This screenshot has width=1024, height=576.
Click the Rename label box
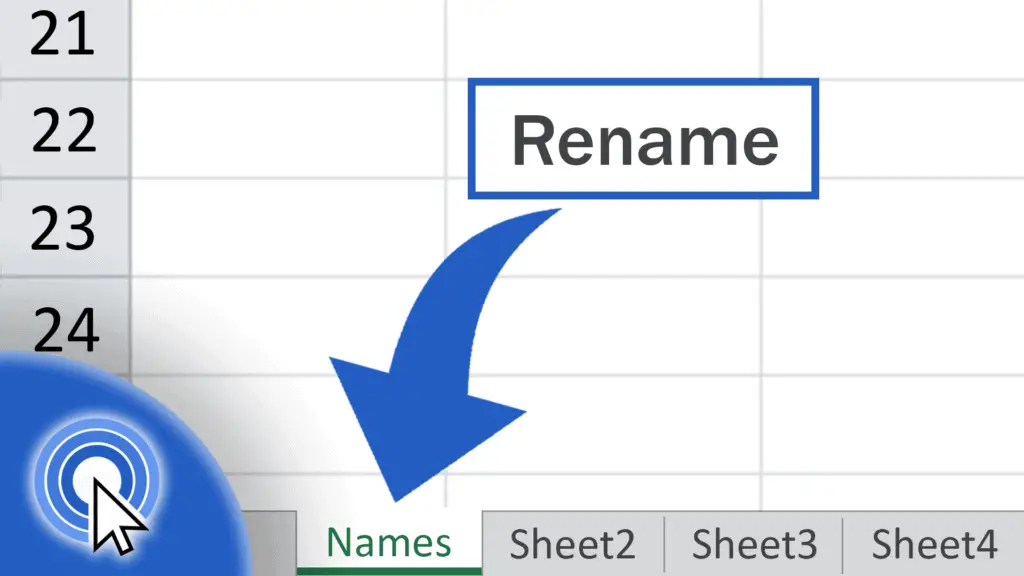[645, 141]
